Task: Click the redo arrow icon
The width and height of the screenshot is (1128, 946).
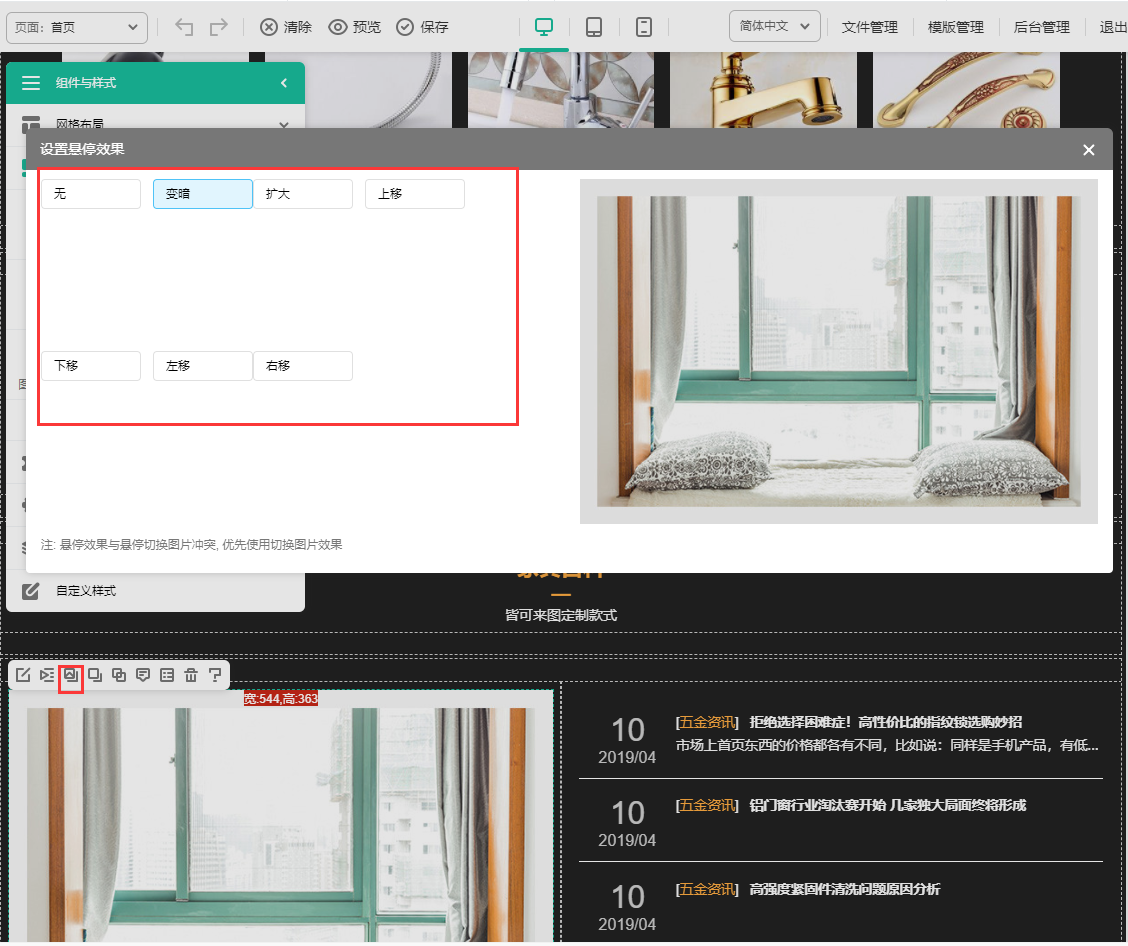Action: pos(219,27)
